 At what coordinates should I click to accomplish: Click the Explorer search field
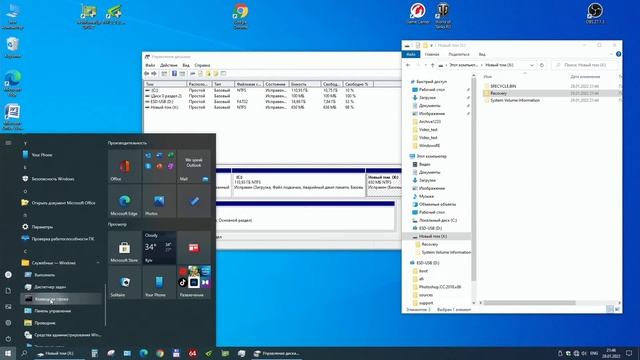click(x=584, y=65)
